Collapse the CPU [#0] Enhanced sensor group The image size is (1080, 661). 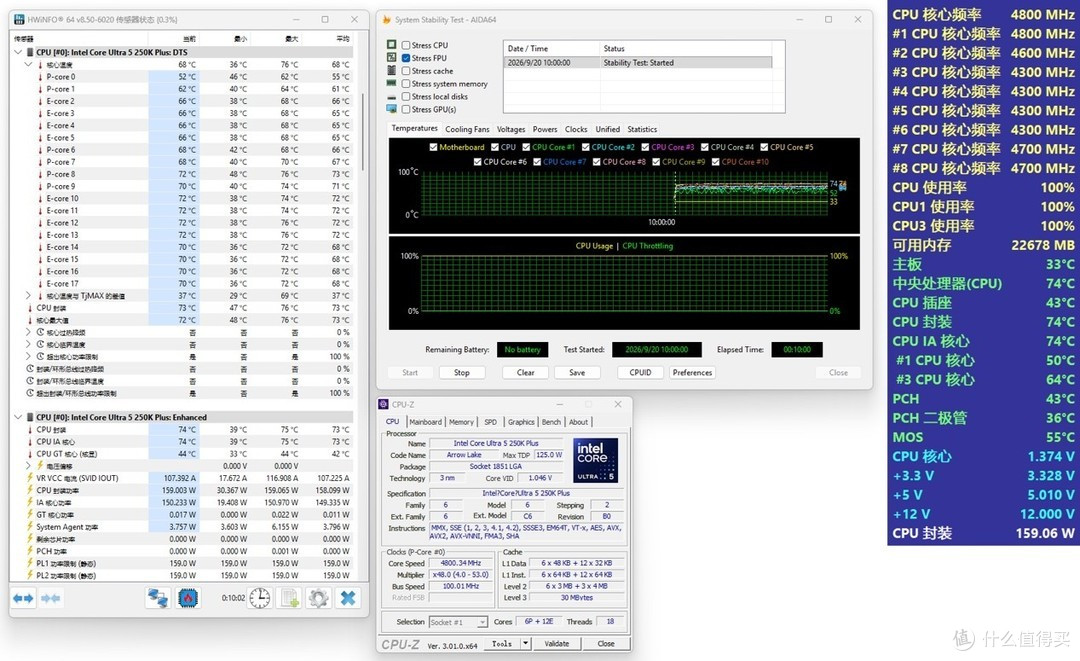pos(18,417)
